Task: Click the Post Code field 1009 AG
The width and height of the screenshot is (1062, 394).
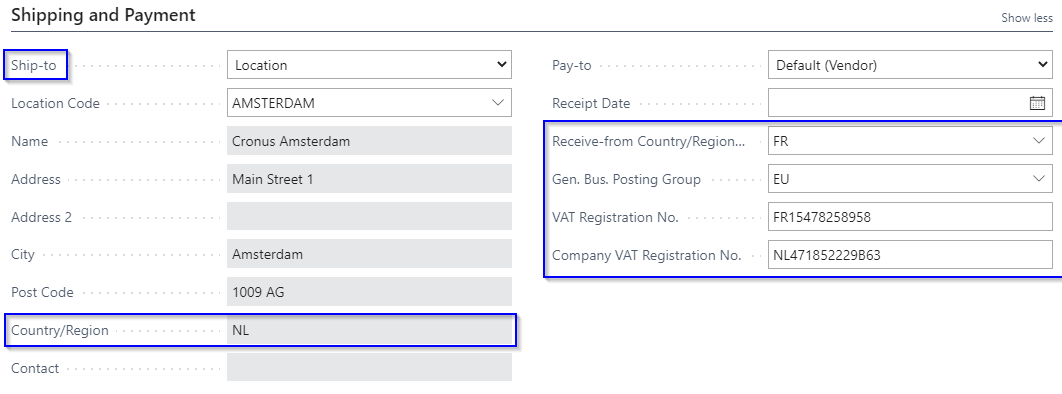Action: [x=369, y=292]
